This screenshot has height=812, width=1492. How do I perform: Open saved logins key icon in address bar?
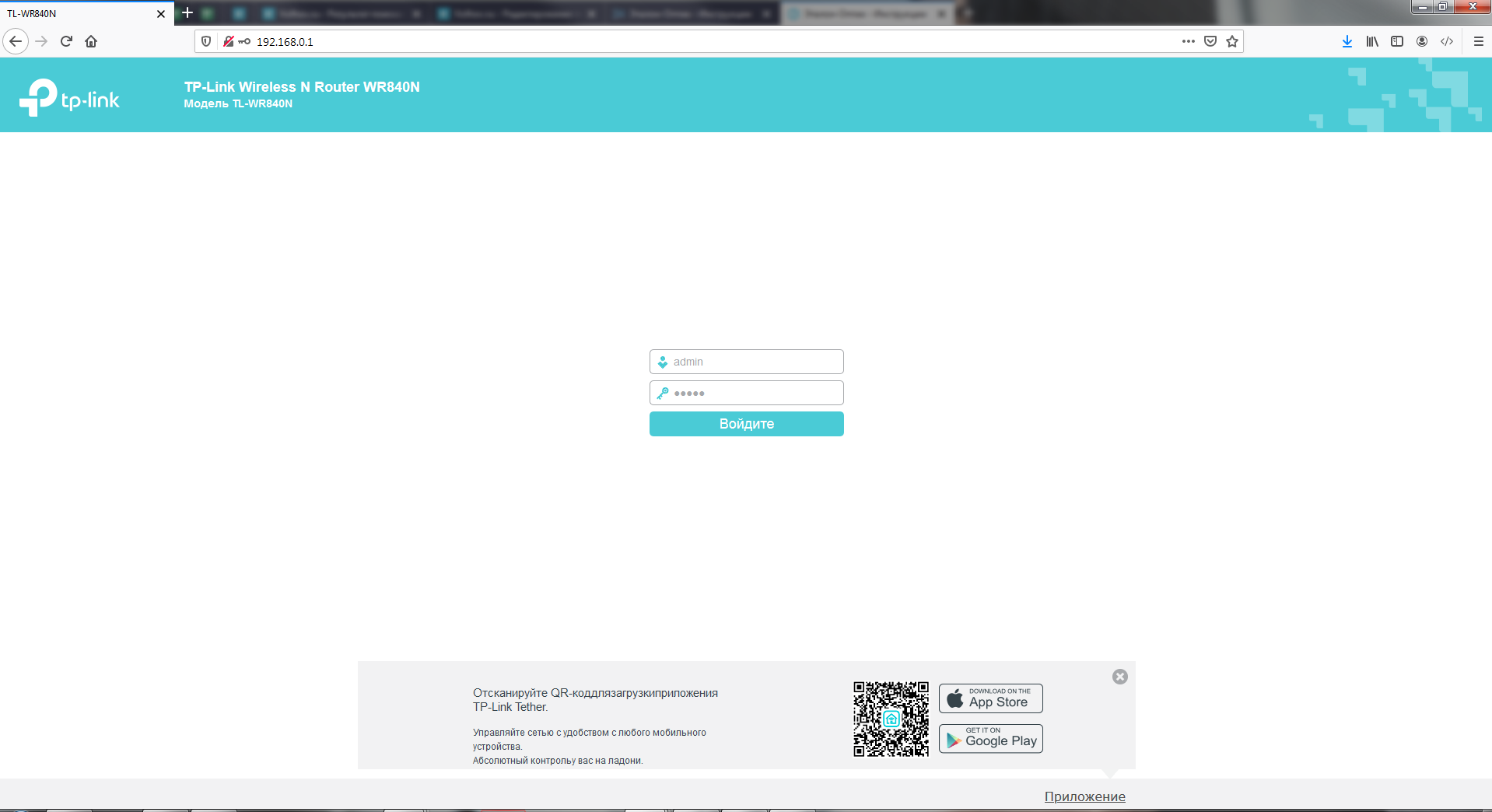pos(244,41)
